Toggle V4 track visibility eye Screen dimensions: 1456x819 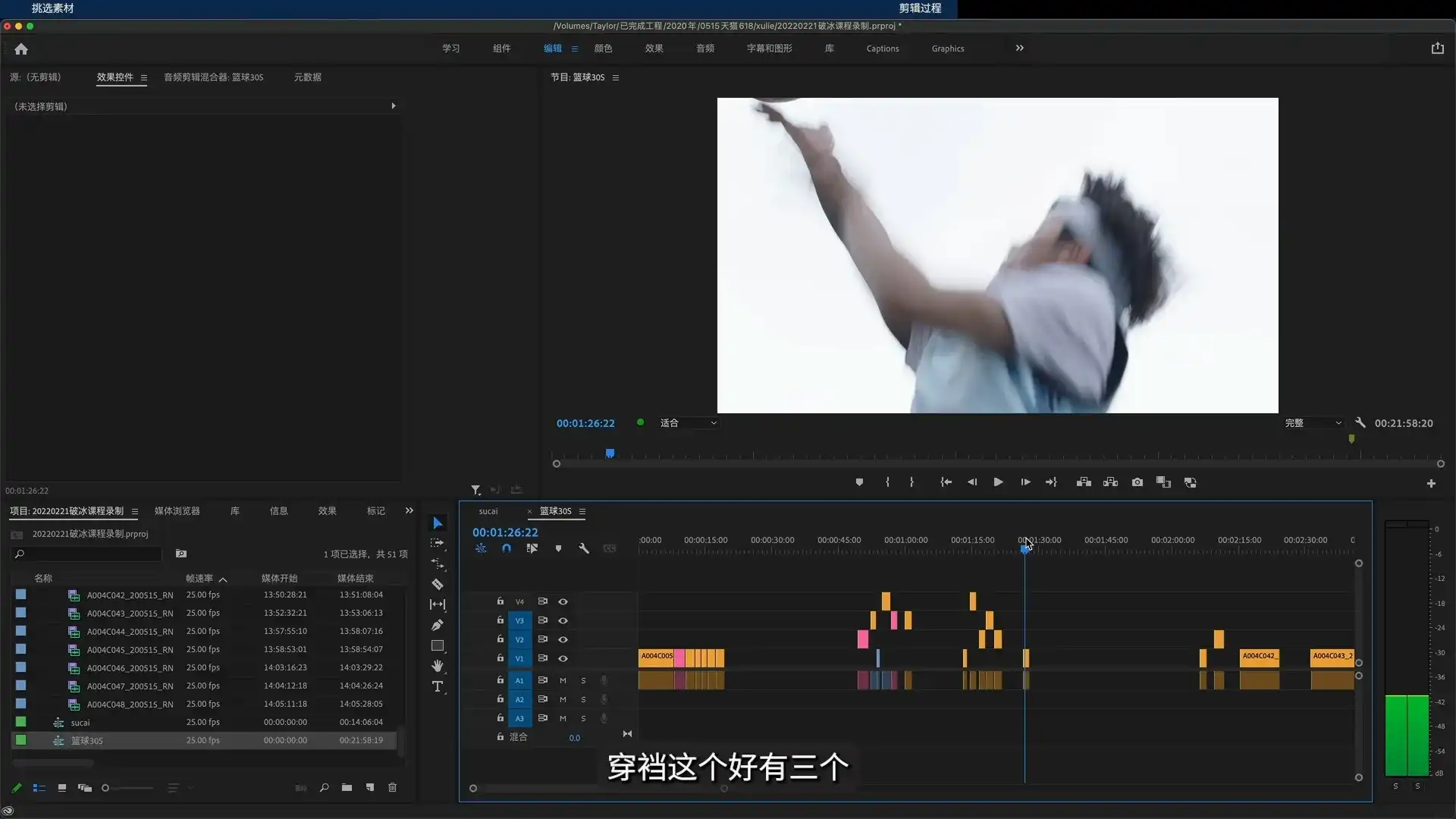tap(563, 601)
